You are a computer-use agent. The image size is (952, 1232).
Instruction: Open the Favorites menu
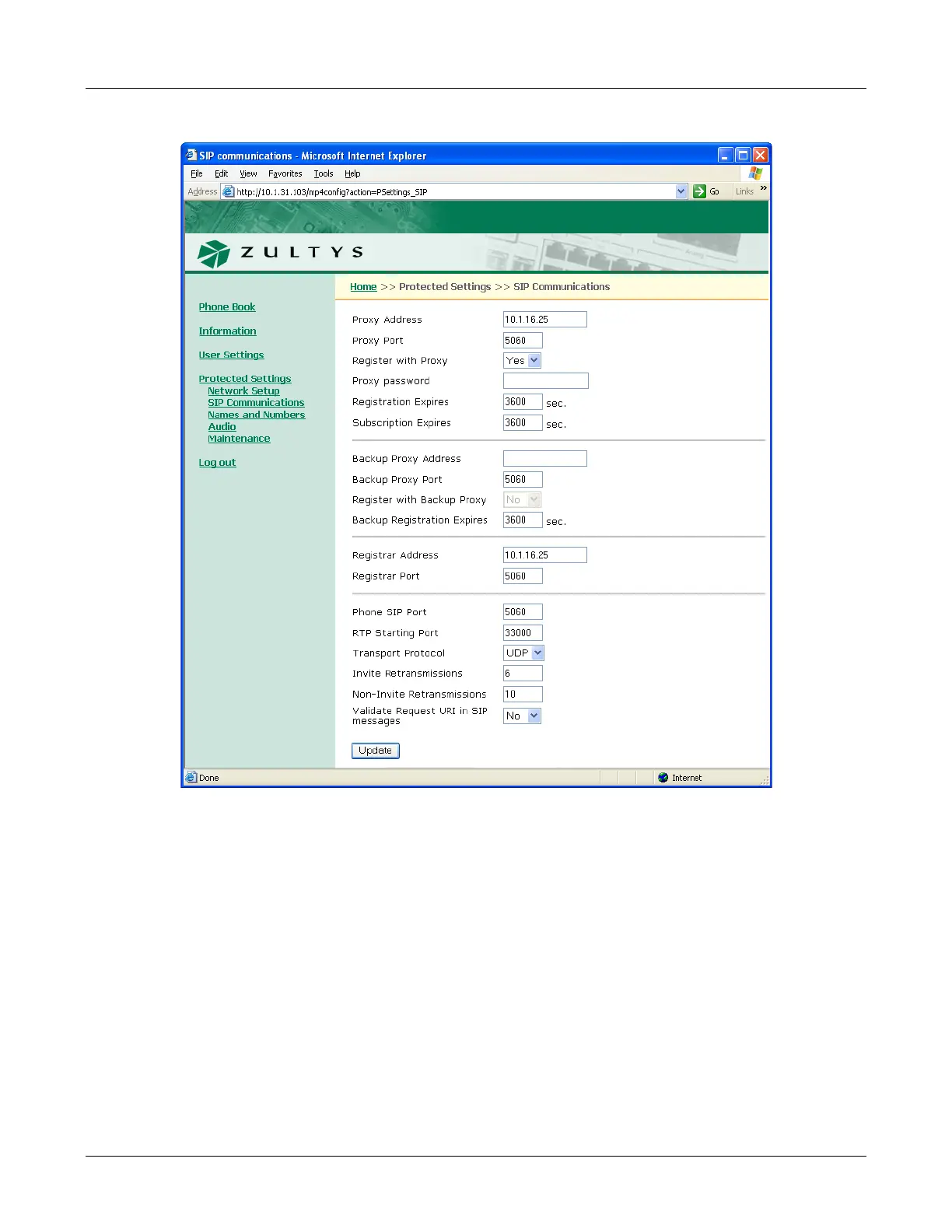[x=285, y=173]
